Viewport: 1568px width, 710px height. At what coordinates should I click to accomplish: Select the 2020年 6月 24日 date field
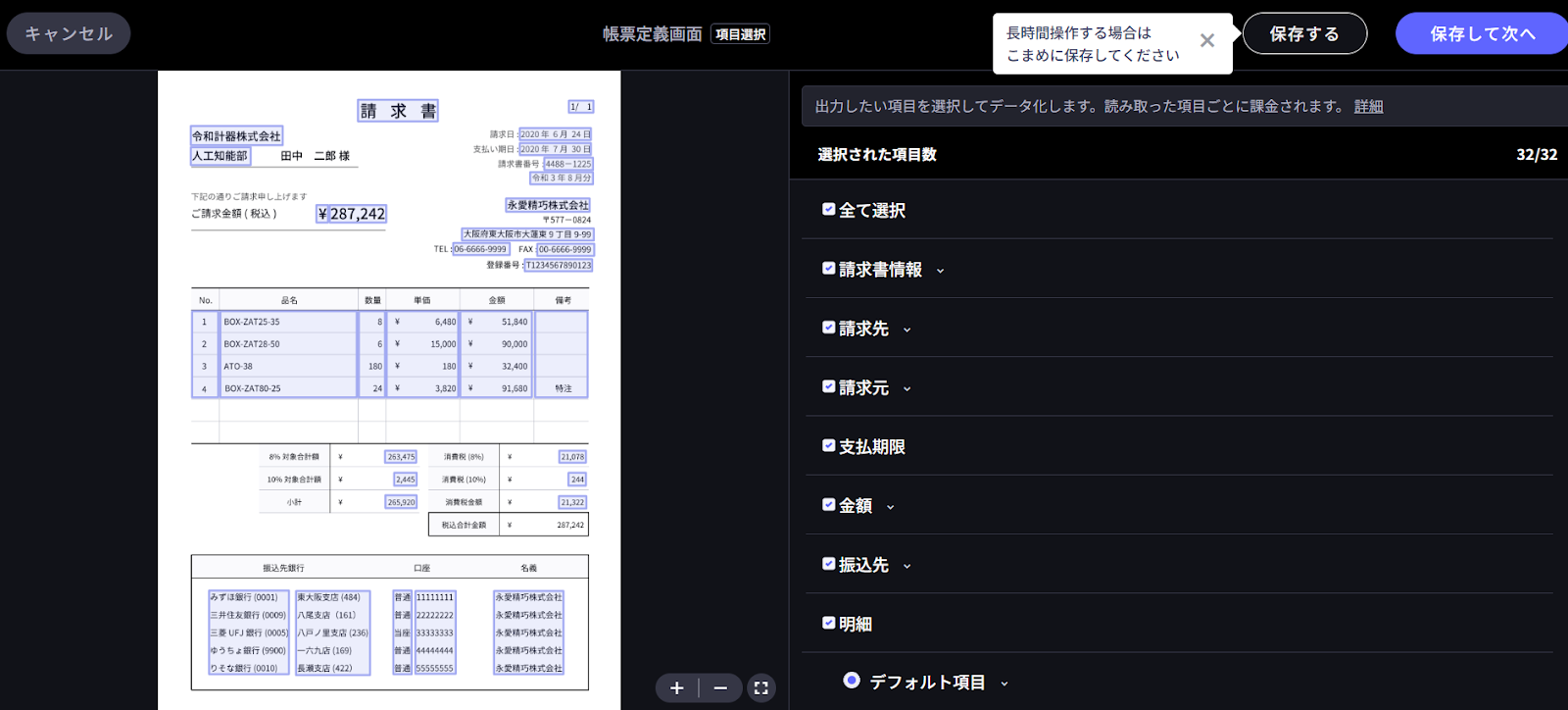tap(556, 134)
